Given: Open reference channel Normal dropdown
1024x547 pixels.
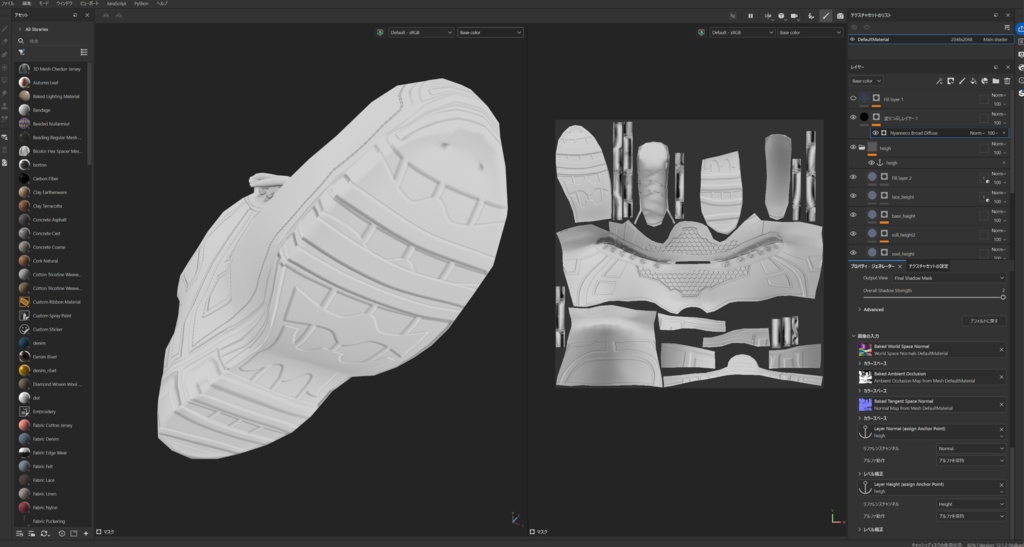Looking at the screenshot, I should click(x=970, y=448).
